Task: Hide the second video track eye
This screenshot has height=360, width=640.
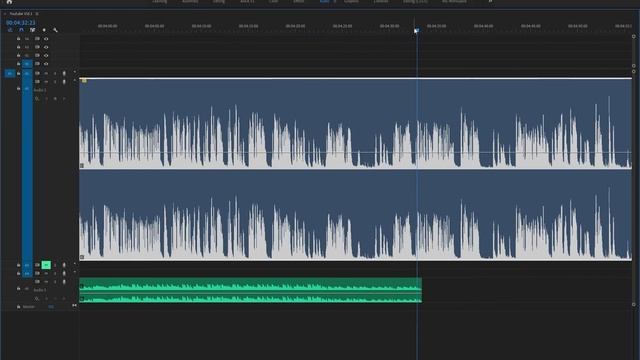Action: (x=46, y=47)
